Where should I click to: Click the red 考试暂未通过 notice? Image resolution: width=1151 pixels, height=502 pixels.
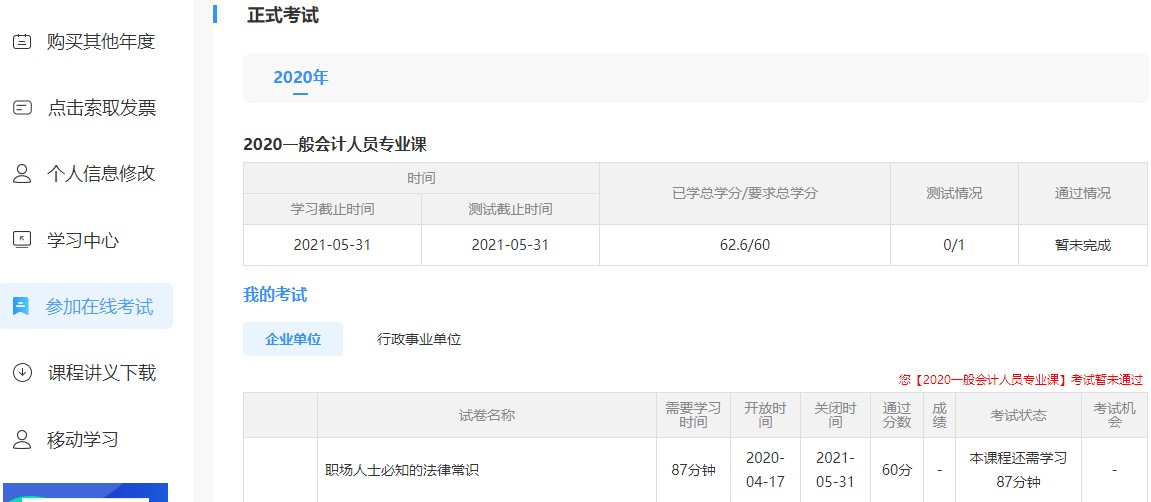coord(1020,380)
